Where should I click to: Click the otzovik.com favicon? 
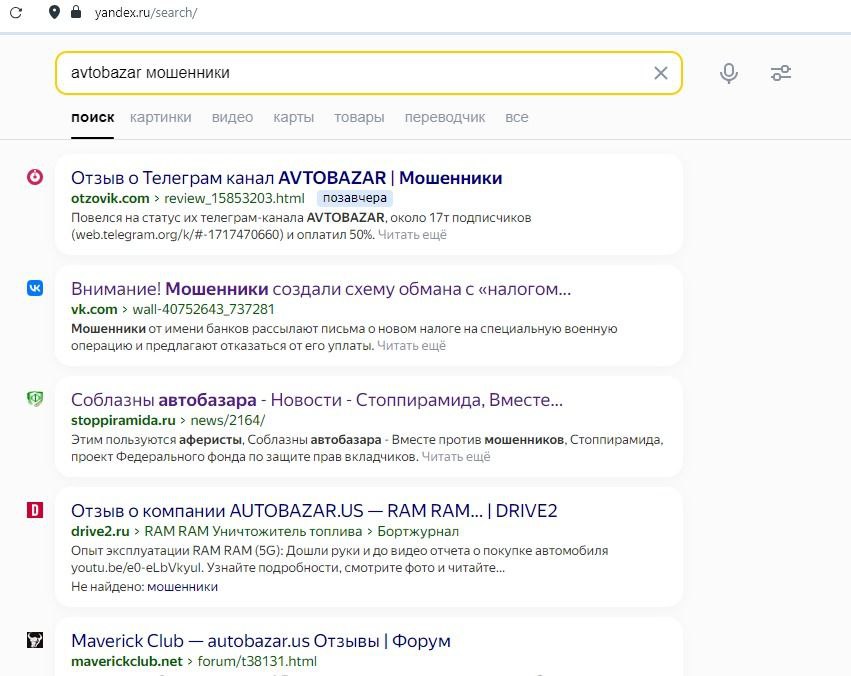tap(35, 177)
